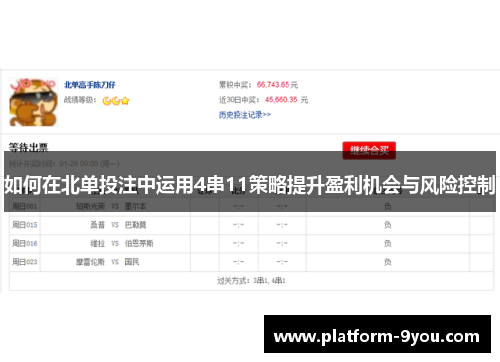Open the 历史投注记录>> link
The height and width of the screenshot is (362, 500).
click(x=245, y=115)
